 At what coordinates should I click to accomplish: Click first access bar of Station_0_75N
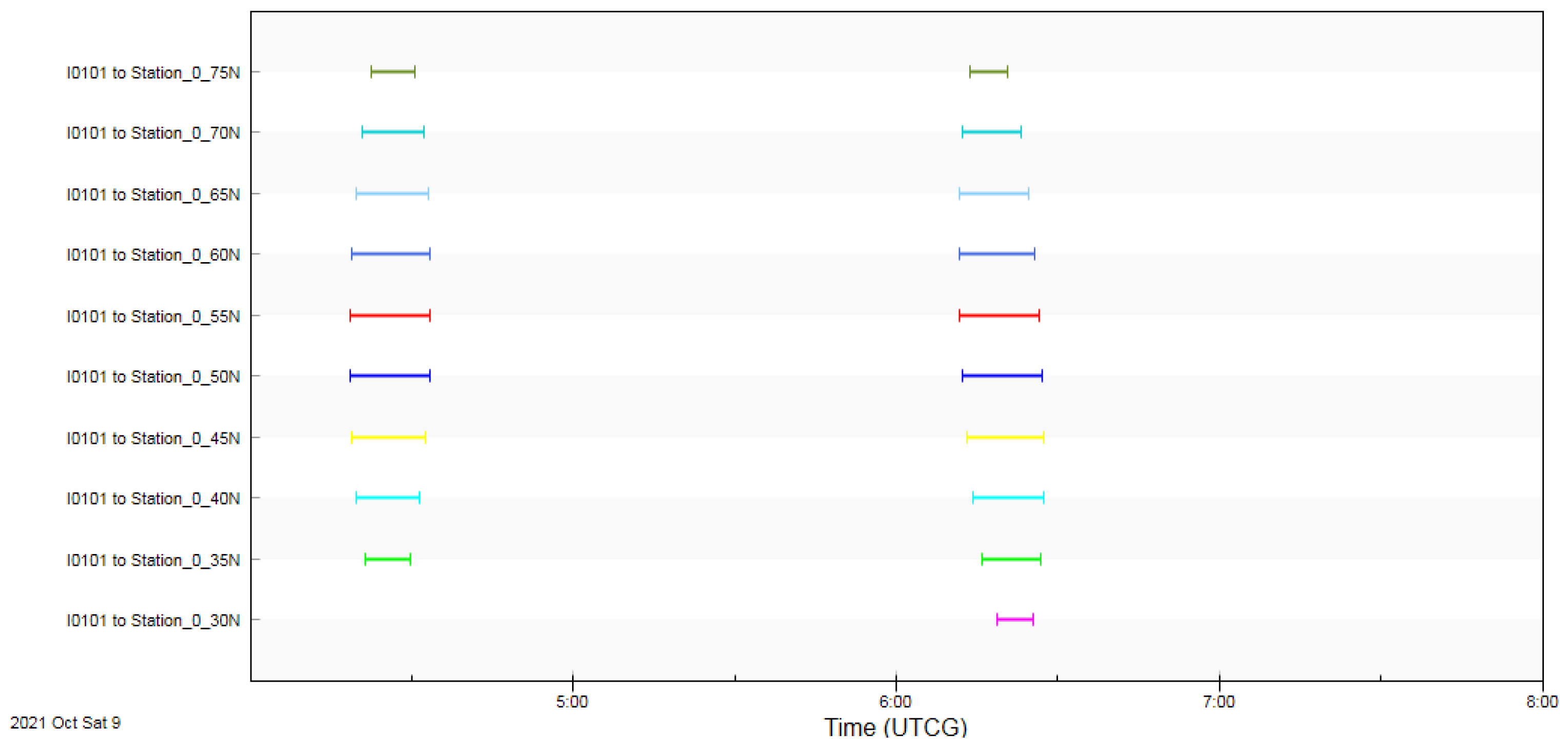click(393, 72)
